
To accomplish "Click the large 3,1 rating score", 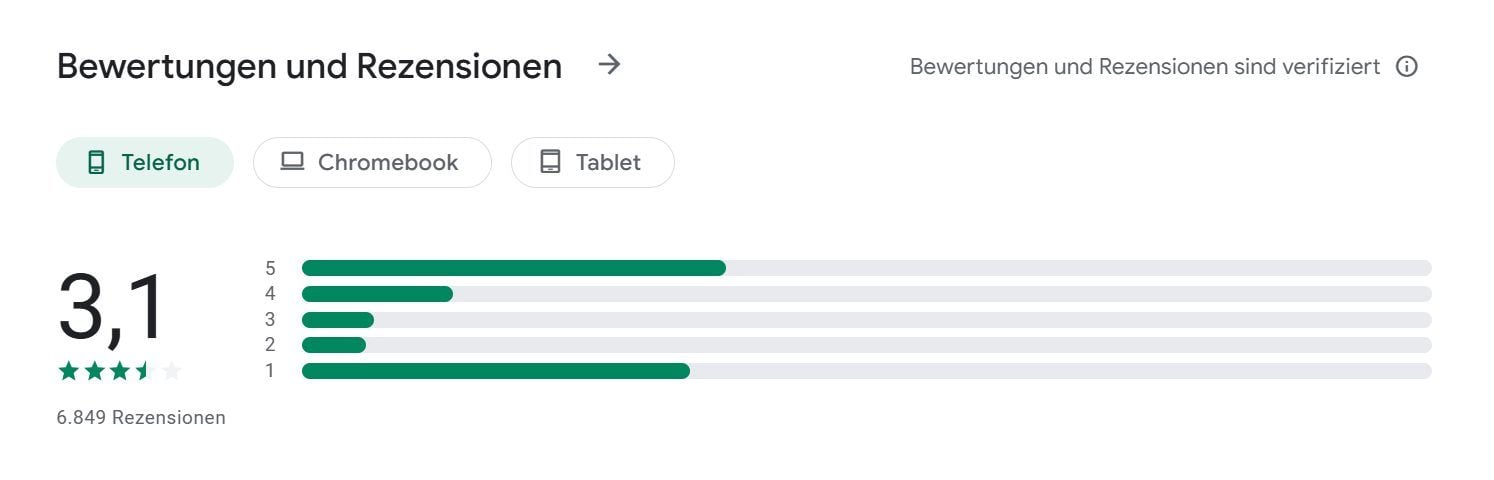I will tap(111, 308).
